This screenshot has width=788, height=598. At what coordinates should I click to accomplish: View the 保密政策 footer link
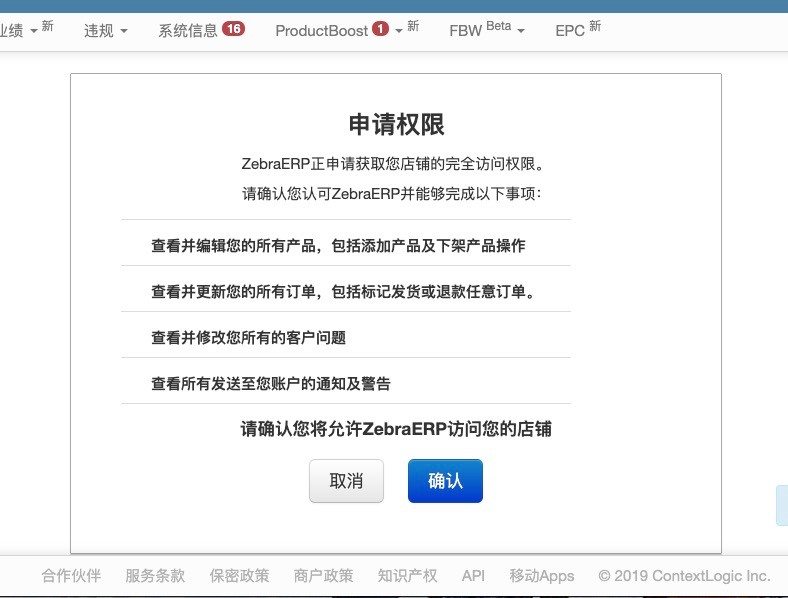click(x=239, y=575)
